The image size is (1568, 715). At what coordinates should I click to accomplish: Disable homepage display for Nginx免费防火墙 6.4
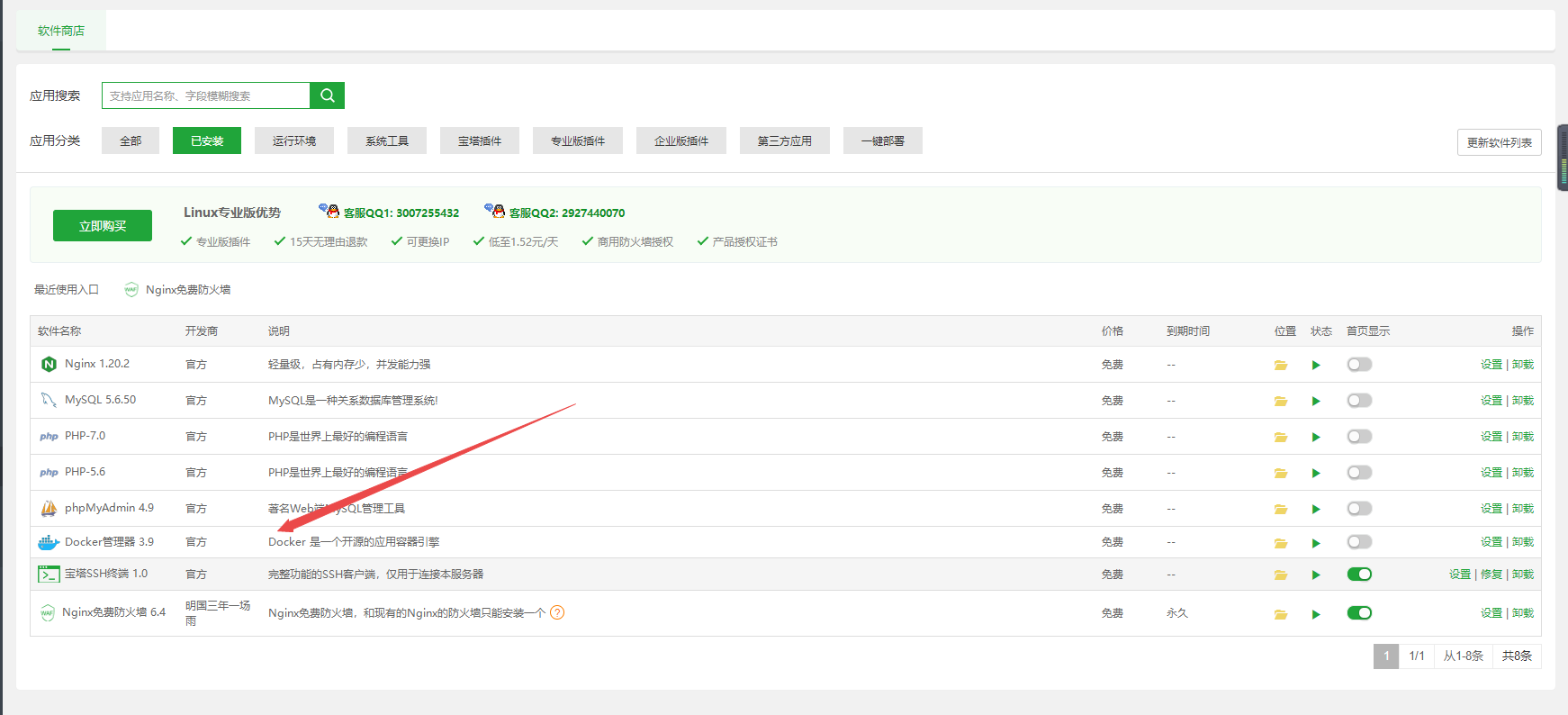pyautogui.click(x=1359, y=613)
